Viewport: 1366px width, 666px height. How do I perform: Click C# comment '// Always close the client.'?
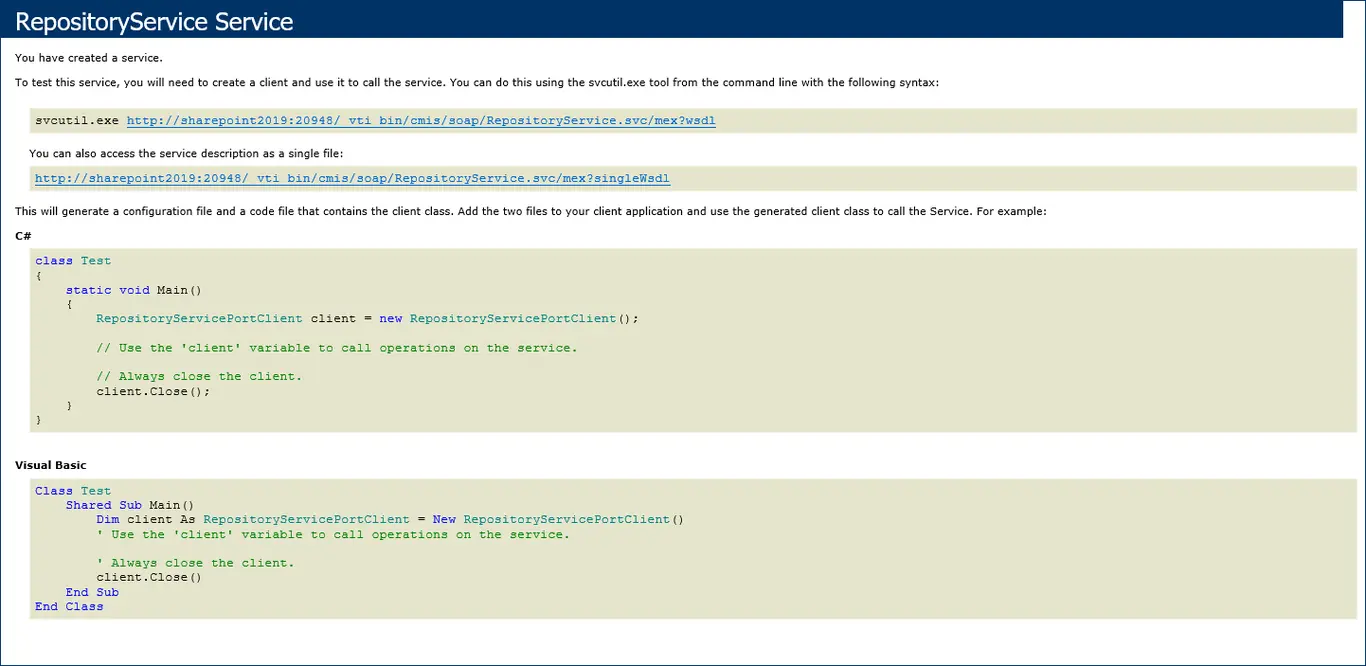(199, 377)
